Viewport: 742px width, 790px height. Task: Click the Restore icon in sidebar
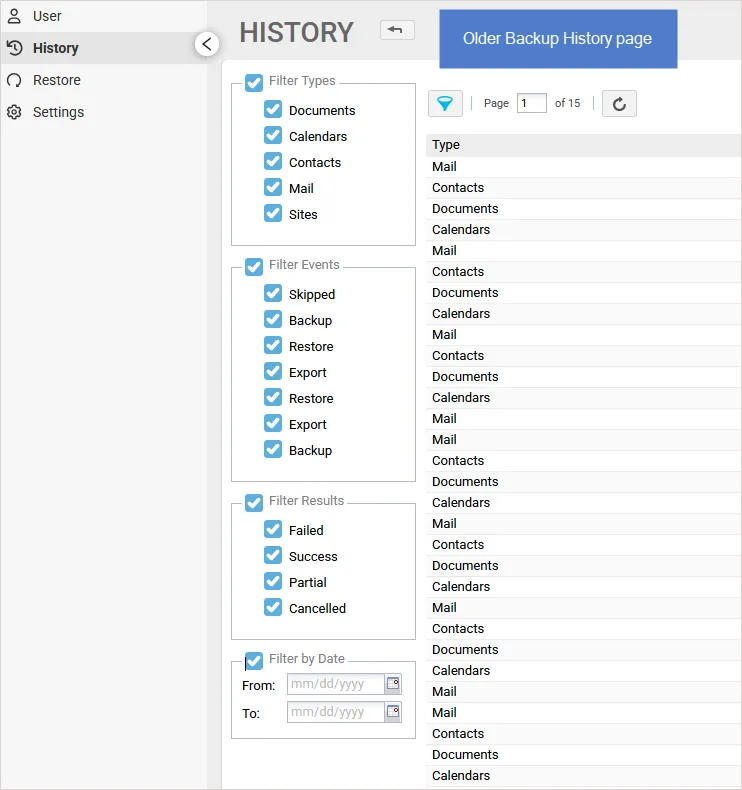point(14,80)
